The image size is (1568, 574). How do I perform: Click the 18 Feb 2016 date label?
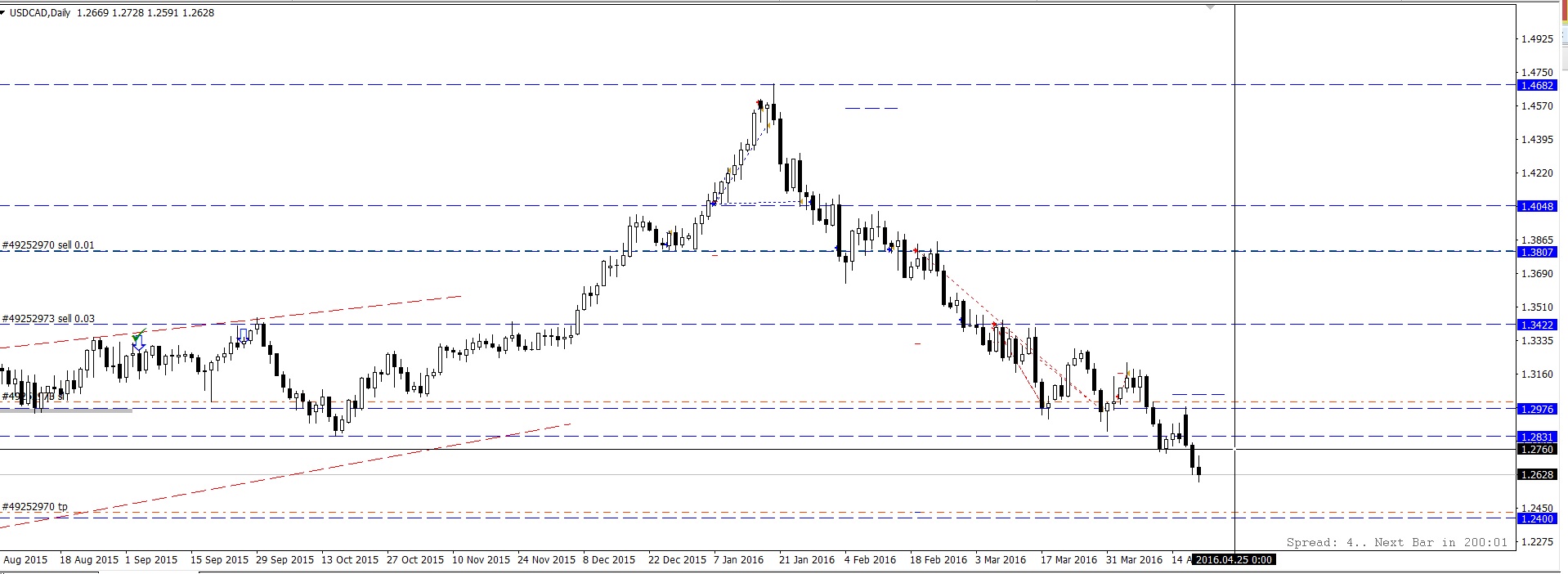click(x=939, y=560)
